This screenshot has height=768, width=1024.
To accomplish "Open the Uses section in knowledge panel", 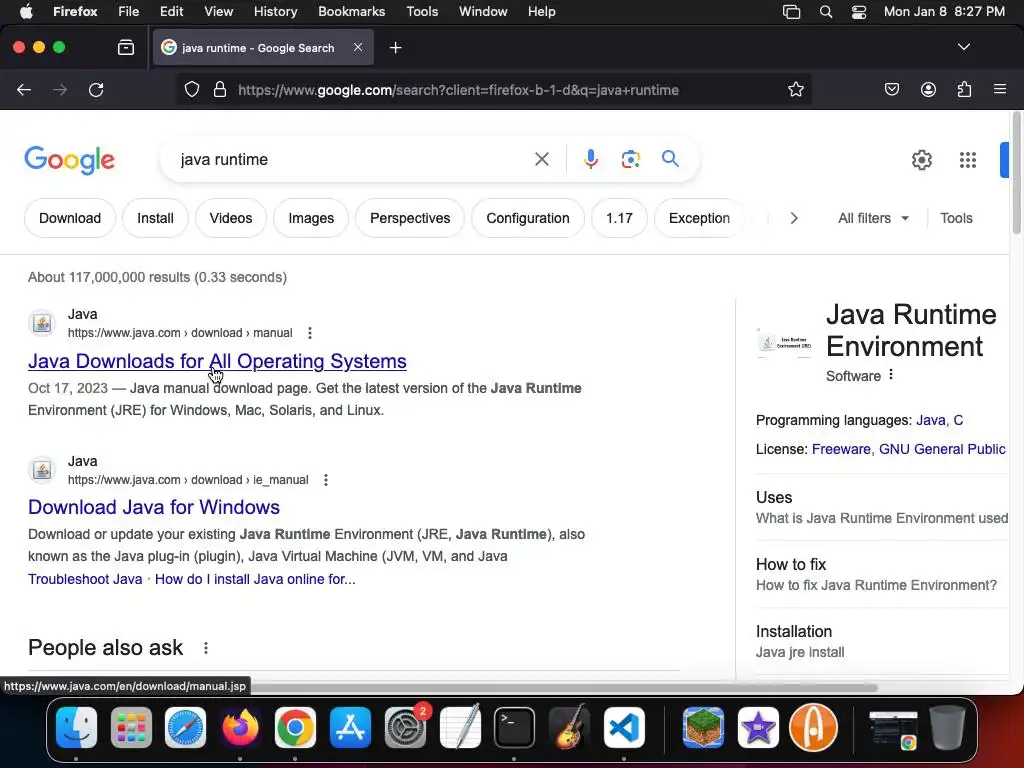I will pyautogui.click(x=882, y=507).
